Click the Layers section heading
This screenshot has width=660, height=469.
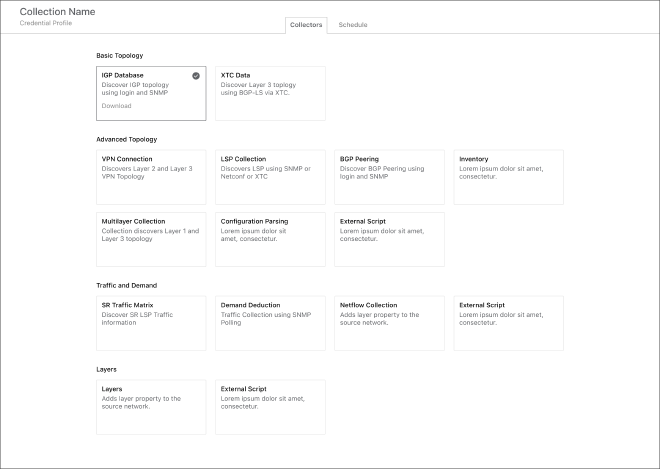tap(106, 369)
